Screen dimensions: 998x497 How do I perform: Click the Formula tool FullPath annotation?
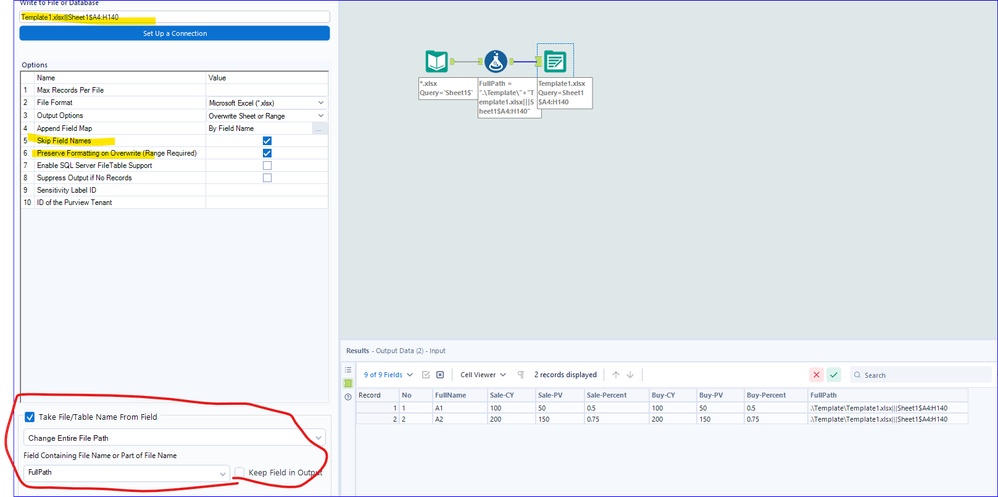coord(510,97)
